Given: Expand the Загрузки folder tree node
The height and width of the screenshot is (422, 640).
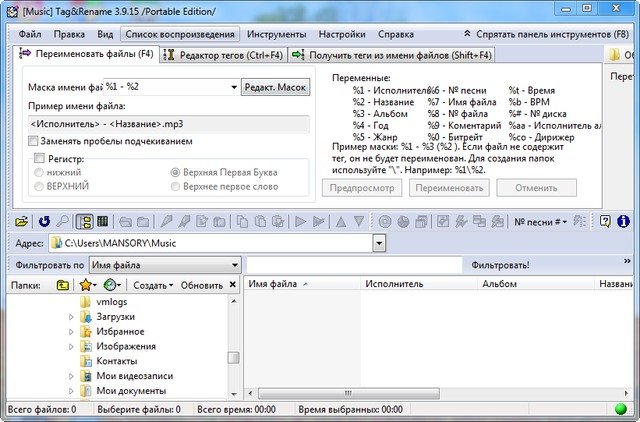Looking at the screenshot, I should click(71, 317).
